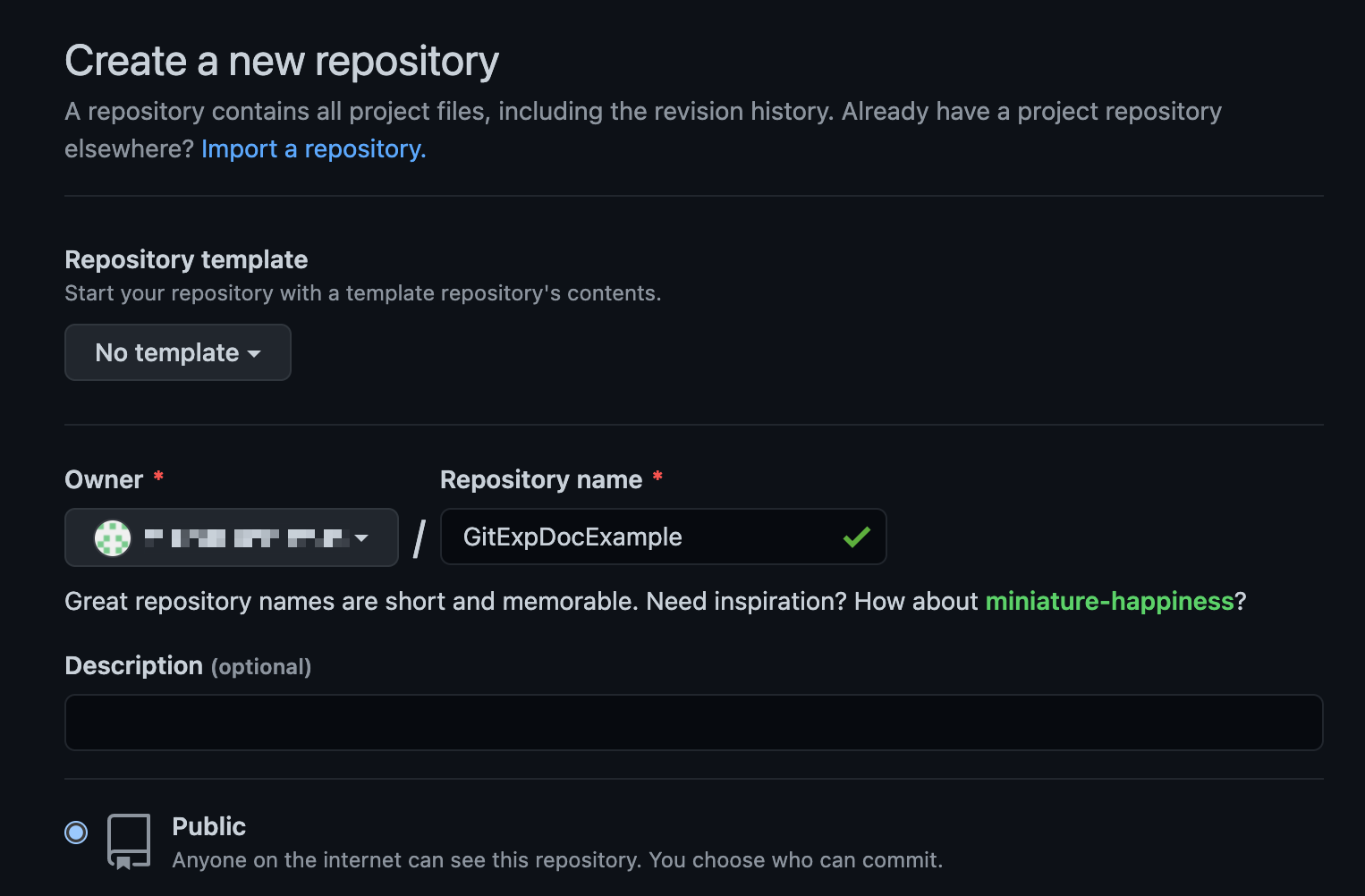This screenshot has height=896, width=1365.
Task: Click into the empty Description text box
Action: (693, 723)
